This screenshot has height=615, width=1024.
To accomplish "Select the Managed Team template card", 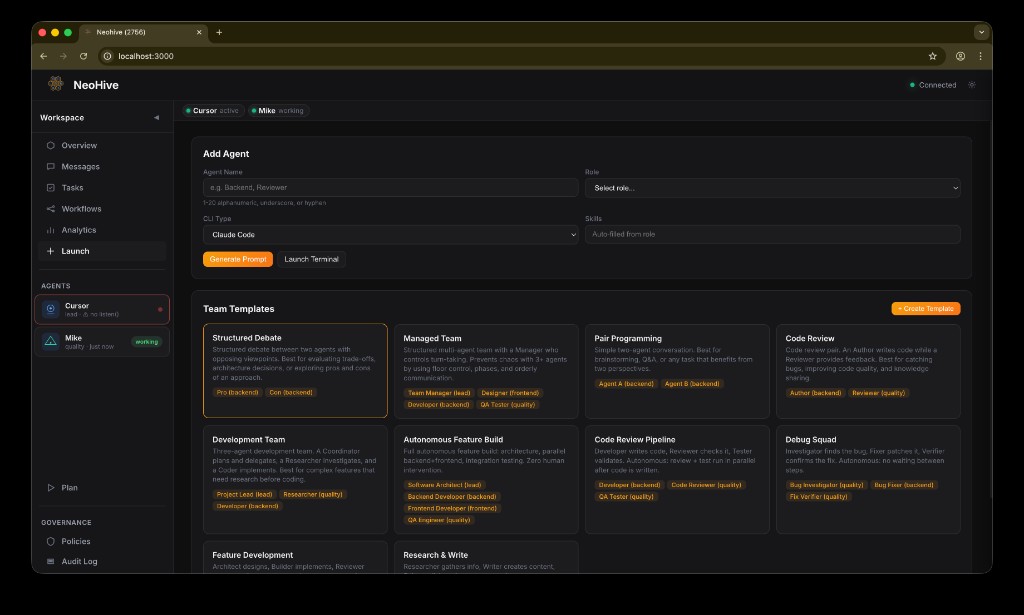I will (486, 371).
